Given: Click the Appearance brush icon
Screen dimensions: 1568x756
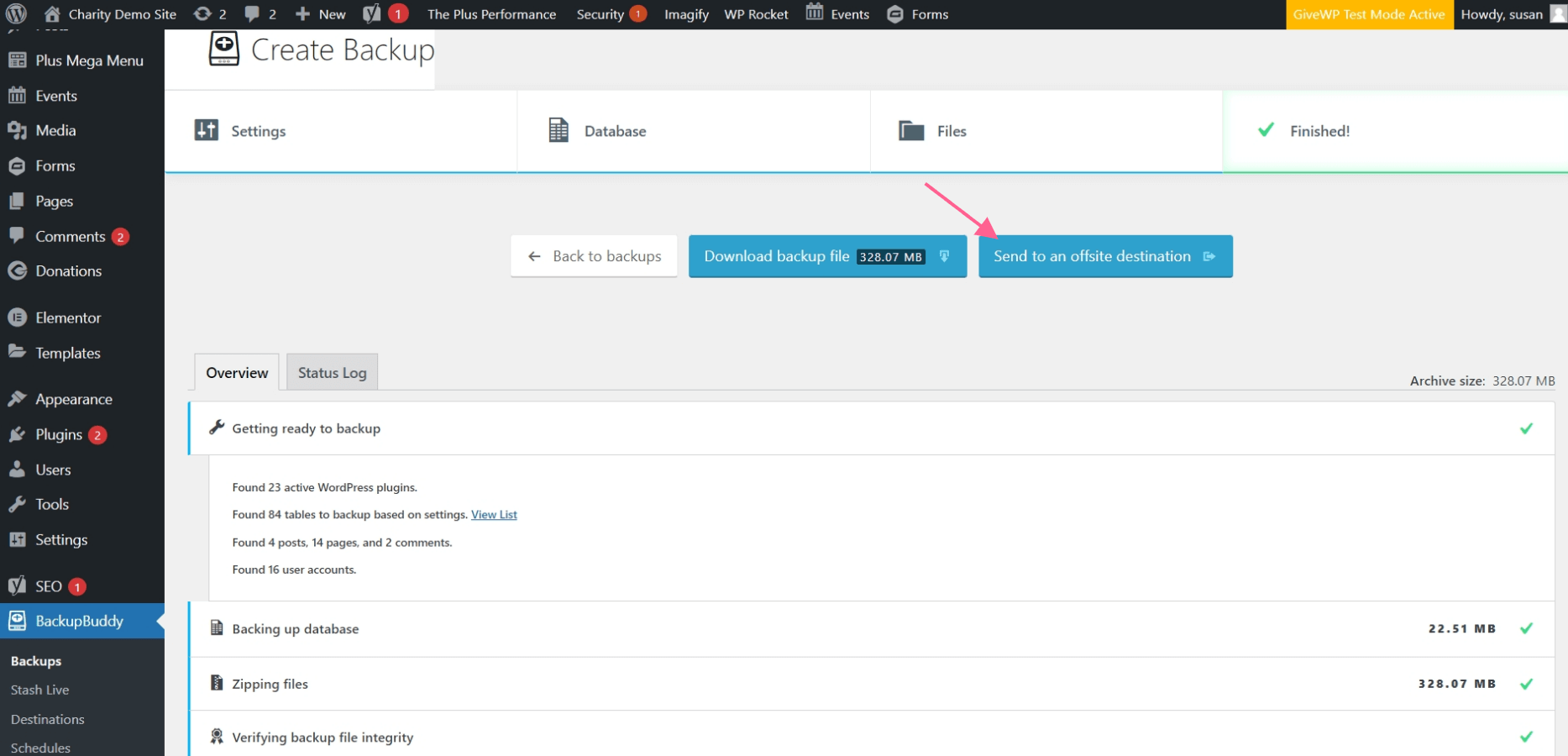Looking at the screenshot, I should coord(17,399).
